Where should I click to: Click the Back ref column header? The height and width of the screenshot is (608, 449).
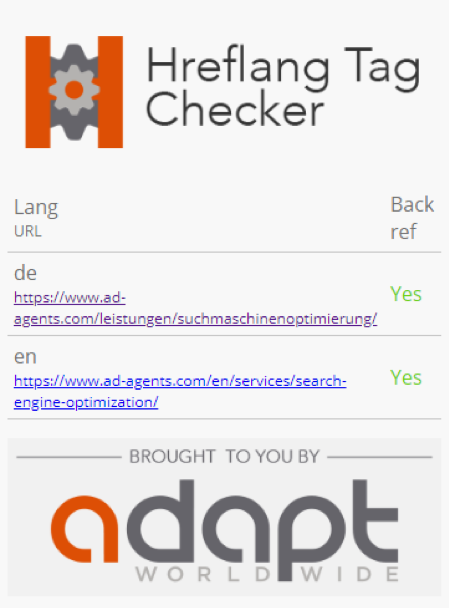pyautogui.click(x=412, y=218)
